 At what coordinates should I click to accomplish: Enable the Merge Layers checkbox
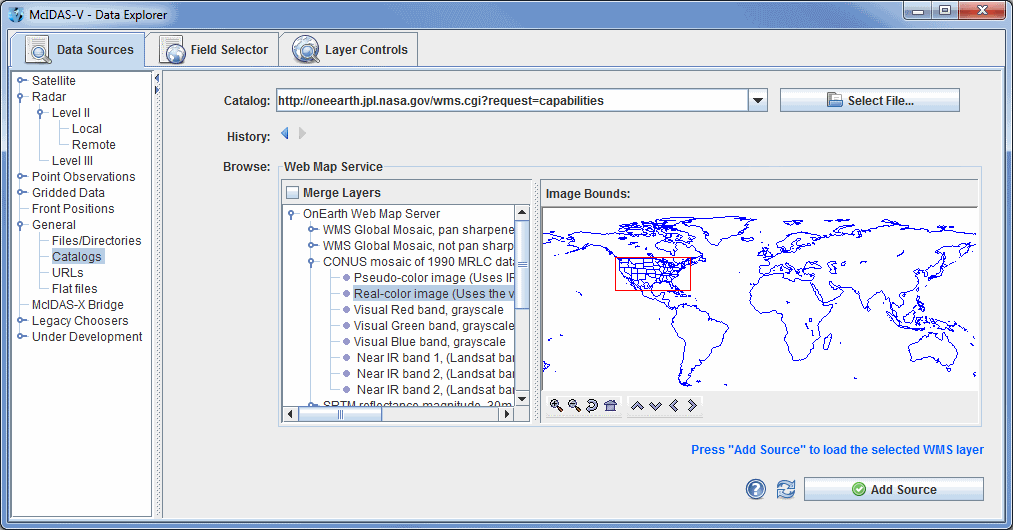pos(292,193)
